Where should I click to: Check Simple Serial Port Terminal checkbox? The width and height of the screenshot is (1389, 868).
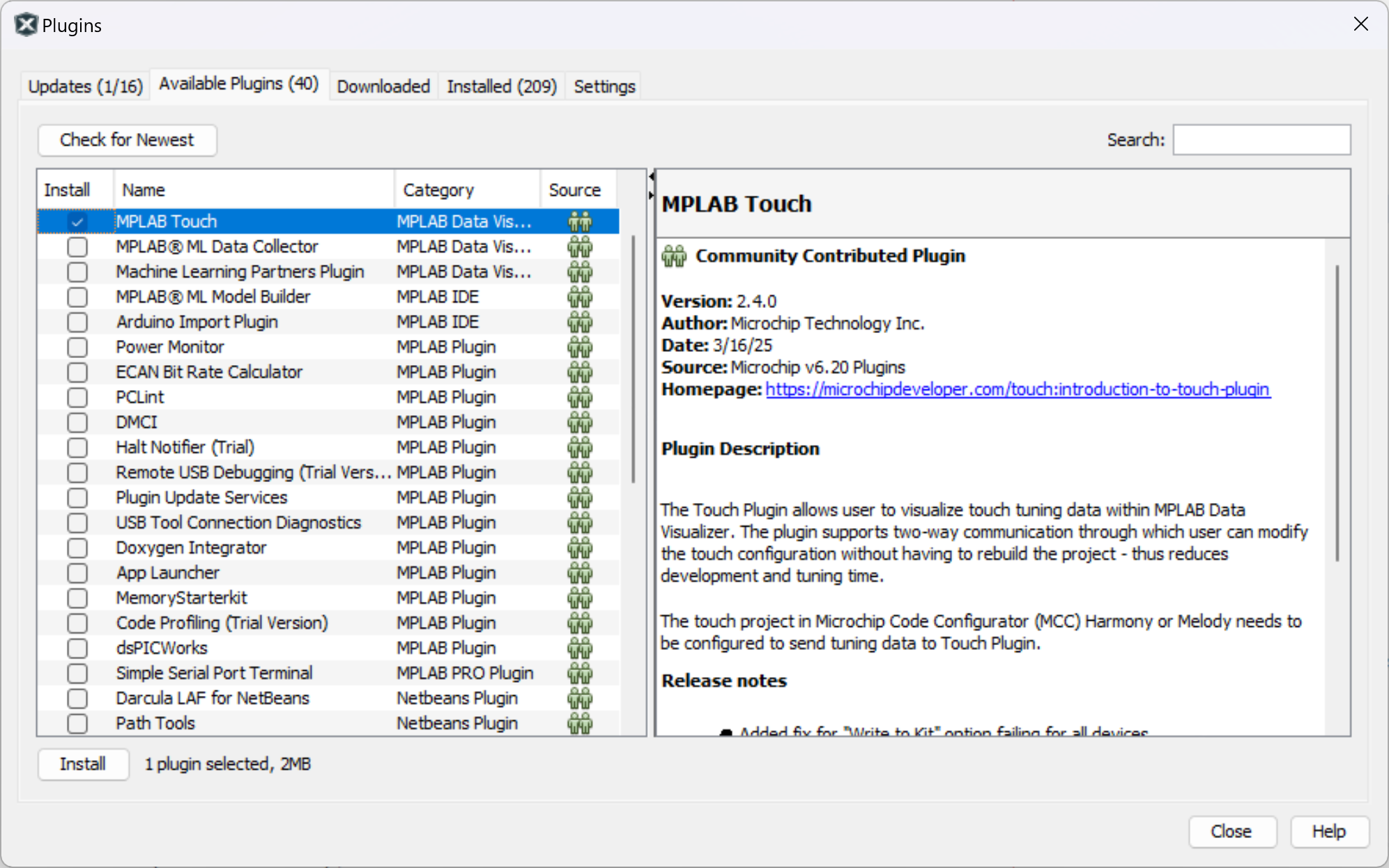(x=77, y=673)
